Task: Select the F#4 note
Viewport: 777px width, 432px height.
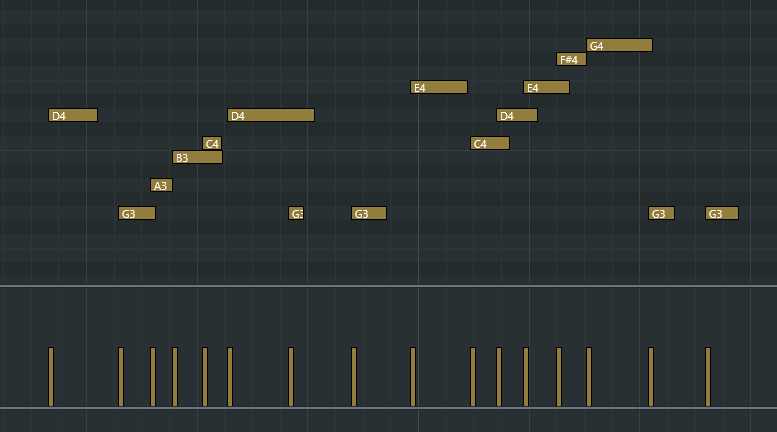Action: tap(571, 59)
